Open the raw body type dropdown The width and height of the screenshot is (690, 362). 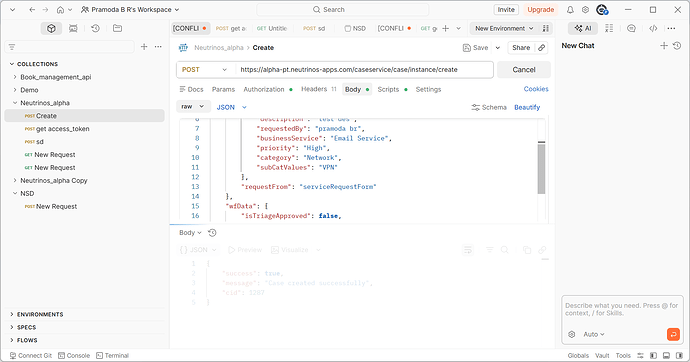[x=192, y=107]
